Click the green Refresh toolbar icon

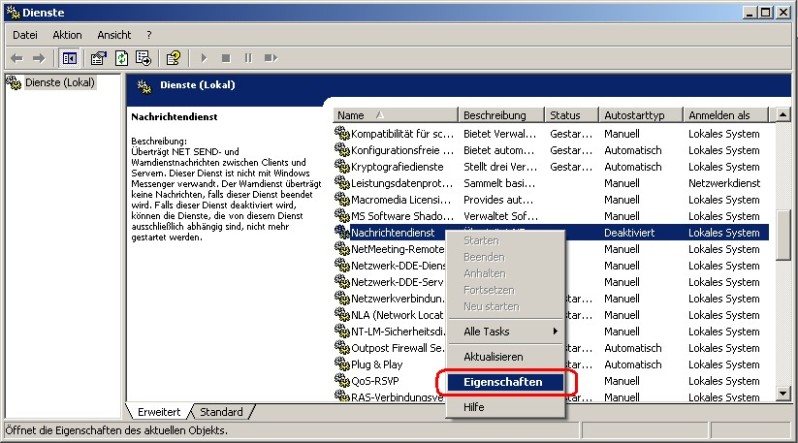point(121,58)
